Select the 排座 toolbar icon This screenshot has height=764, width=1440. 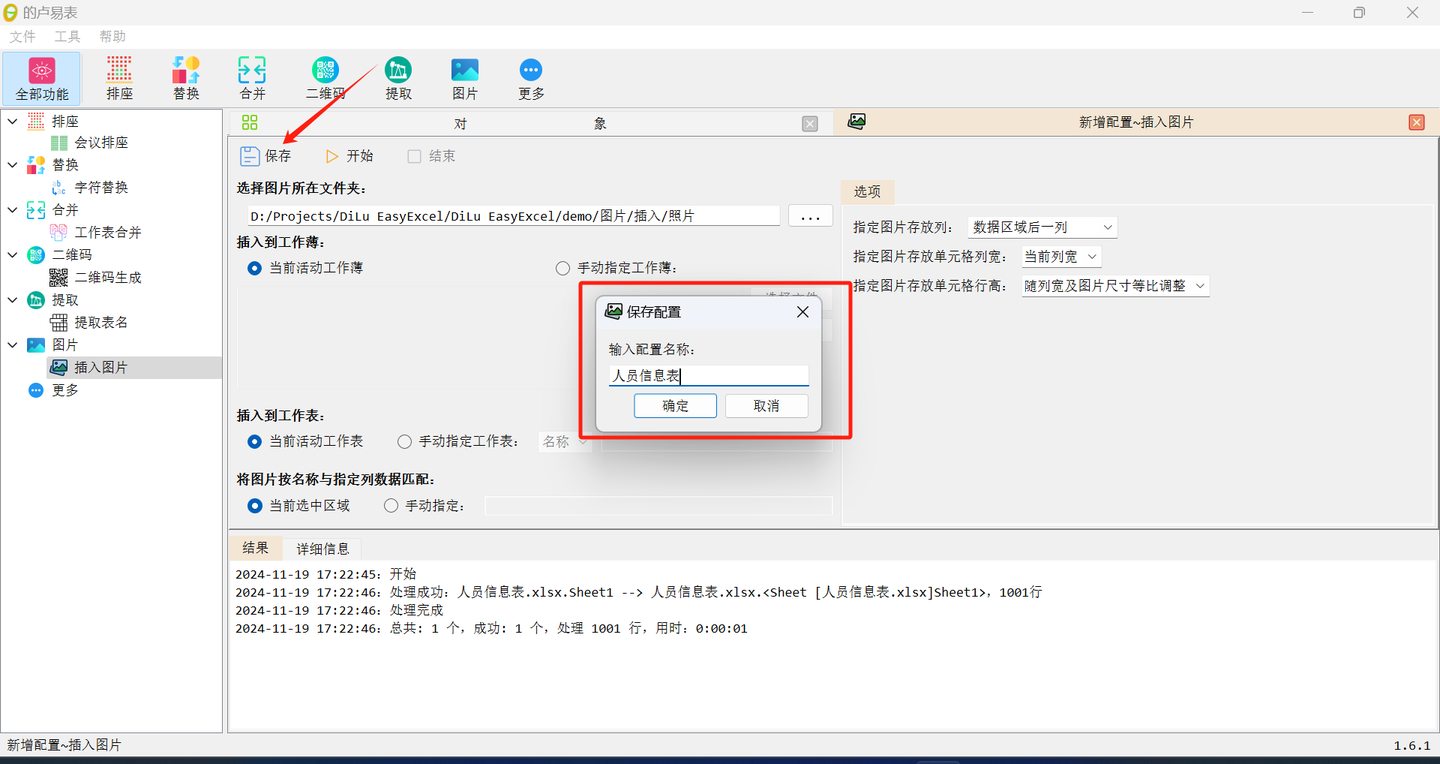tap(119, 78)
